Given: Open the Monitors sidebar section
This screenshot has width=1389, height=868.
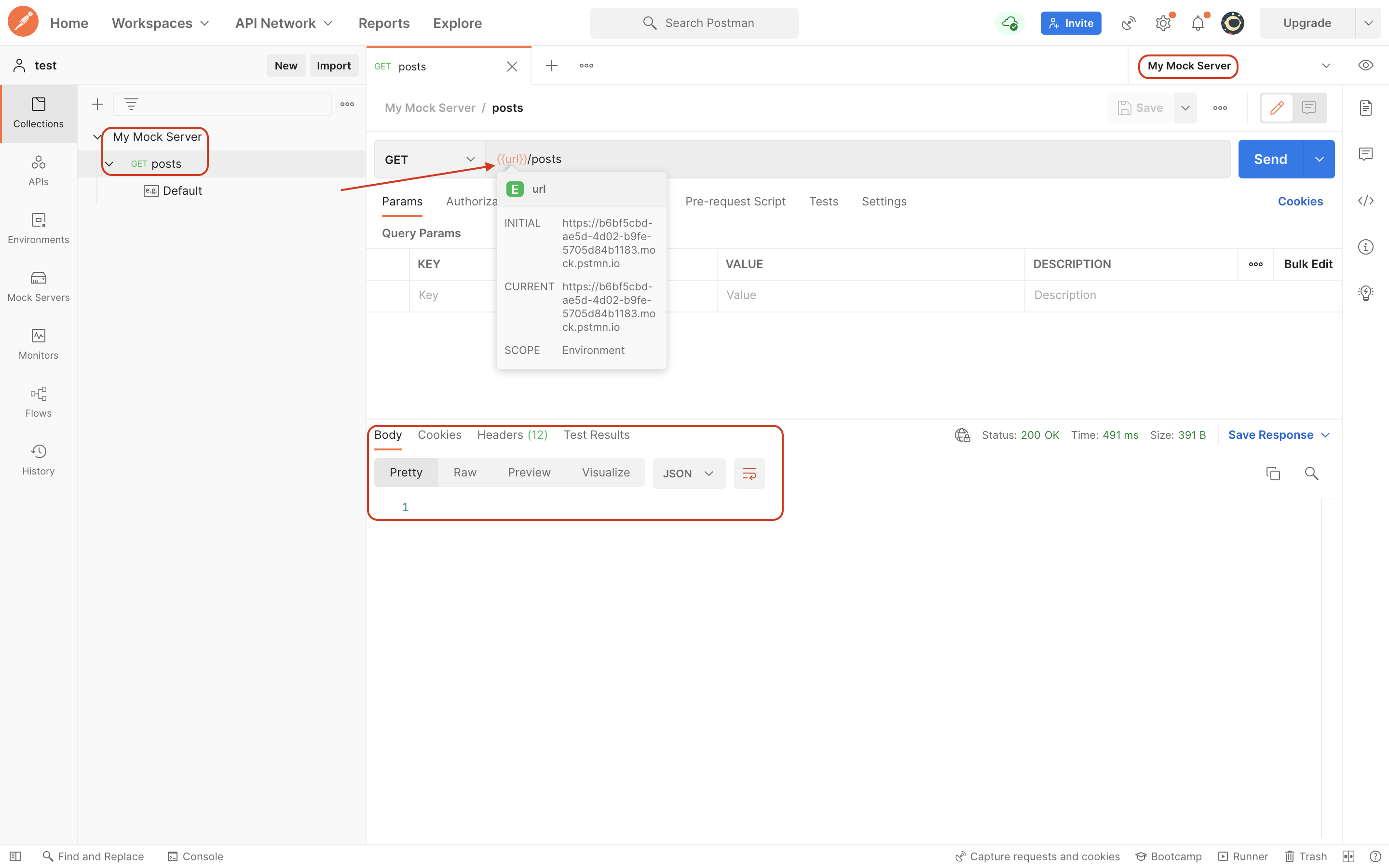Looking at the screenshot, I should click(x=38, y=344).
